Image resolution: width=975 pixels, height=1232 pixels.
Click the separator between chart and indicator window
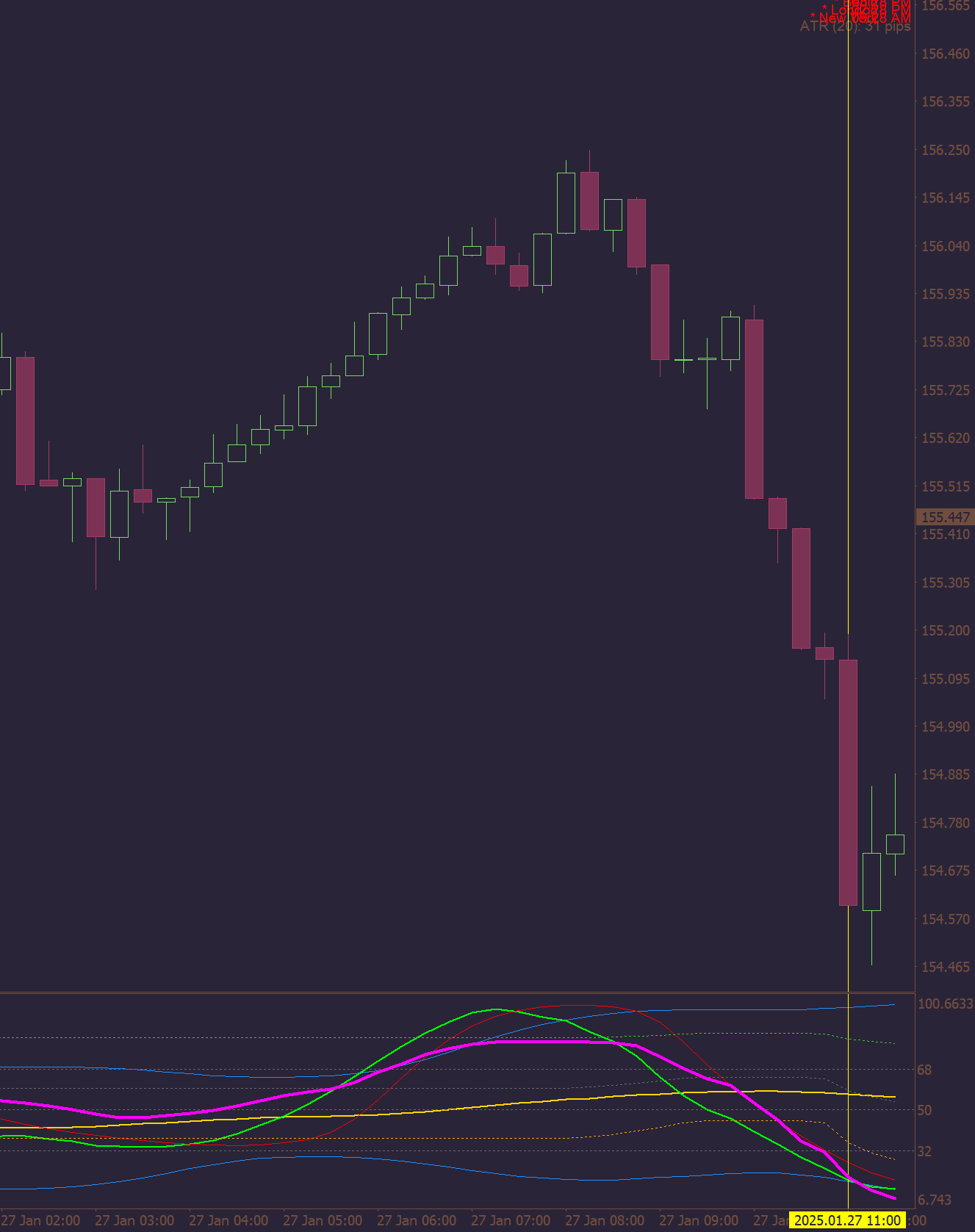457,993
